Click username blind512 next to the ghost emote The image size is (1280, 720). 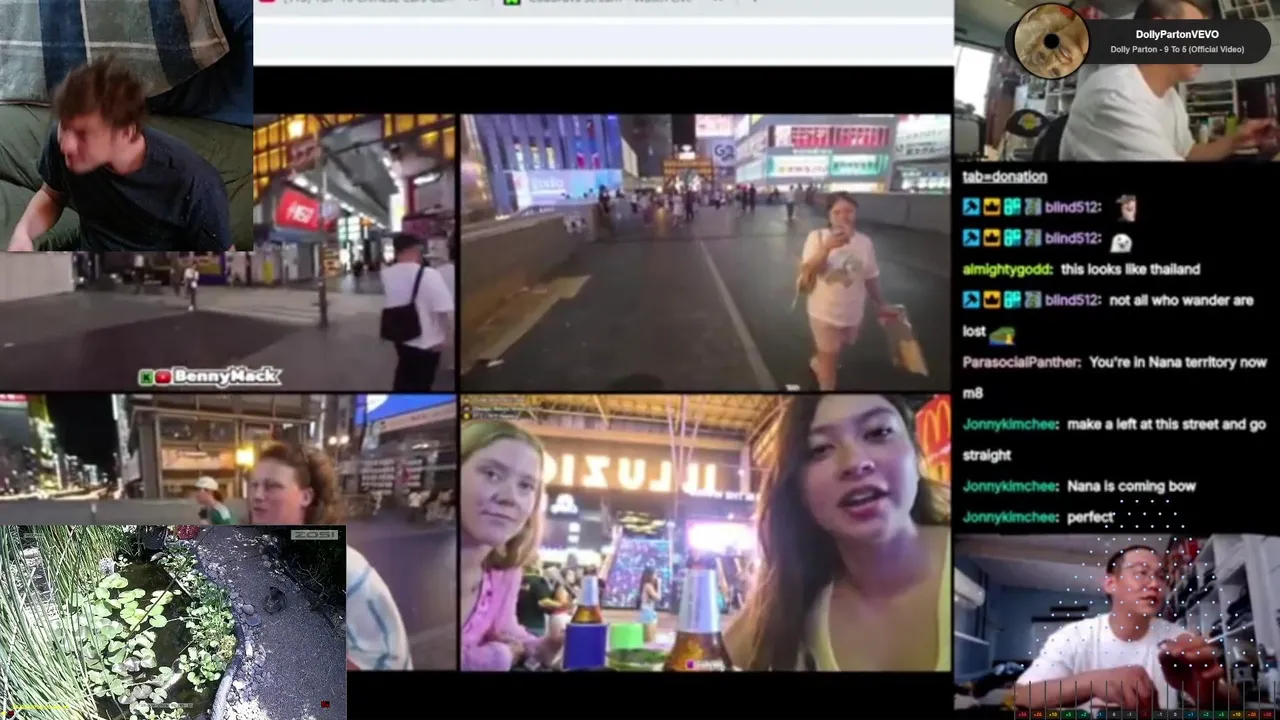point(1072,238)
